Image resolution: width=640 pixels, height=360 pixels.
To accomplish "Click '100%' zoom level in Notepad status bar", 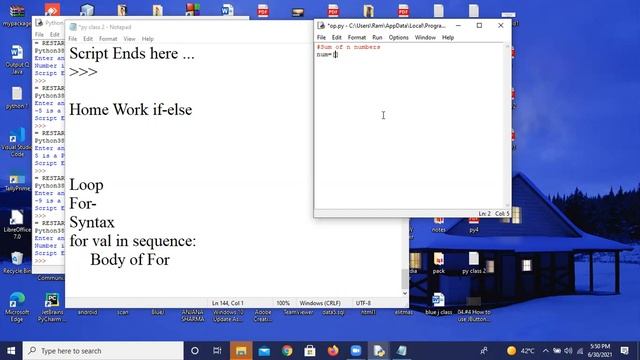I will pos(283,303).
